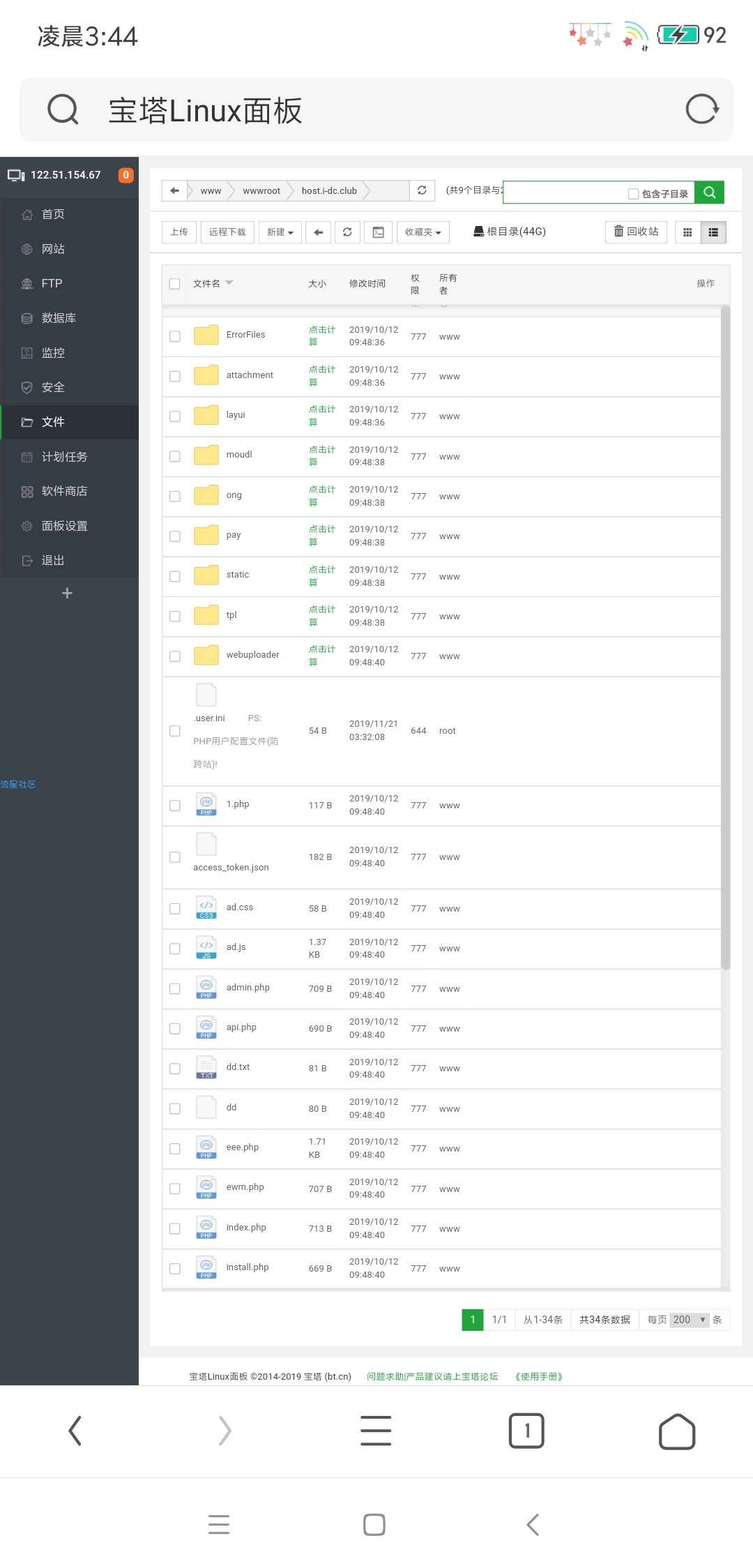
Task: Open the terminal from toolbar
Action: click(378, 232)
